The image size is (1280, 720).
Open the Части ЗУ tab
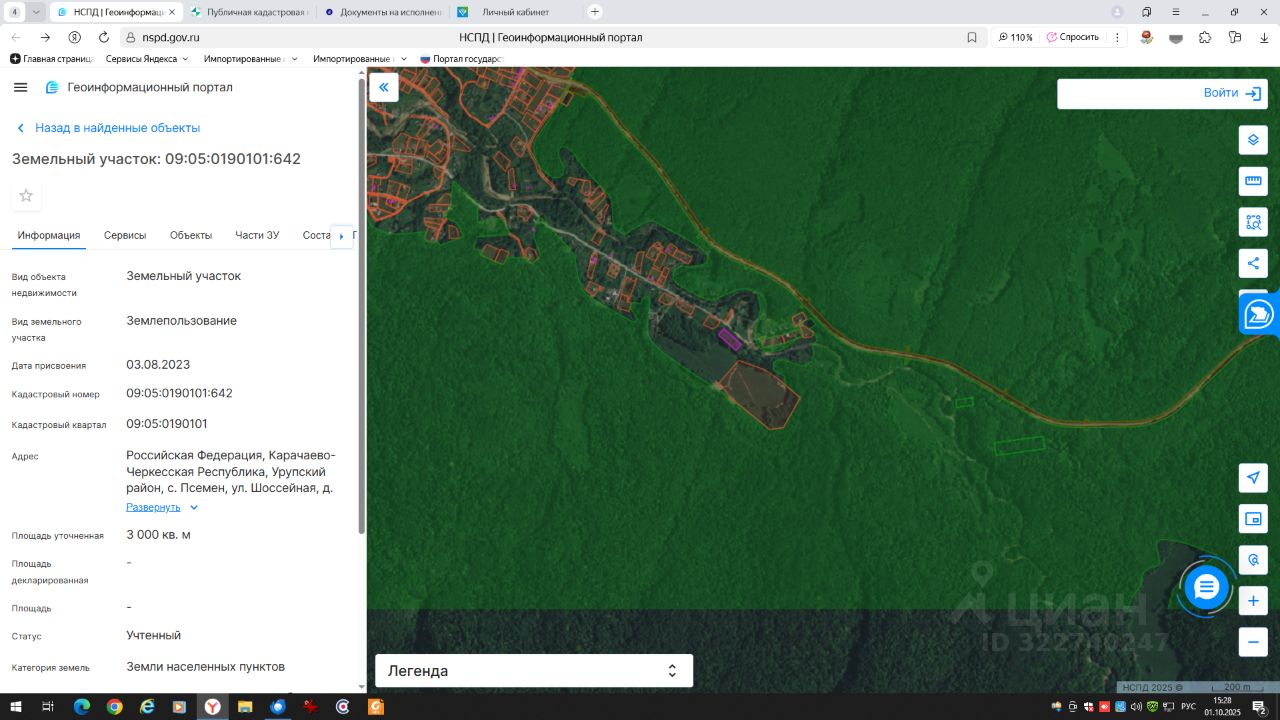pos(257,236)
